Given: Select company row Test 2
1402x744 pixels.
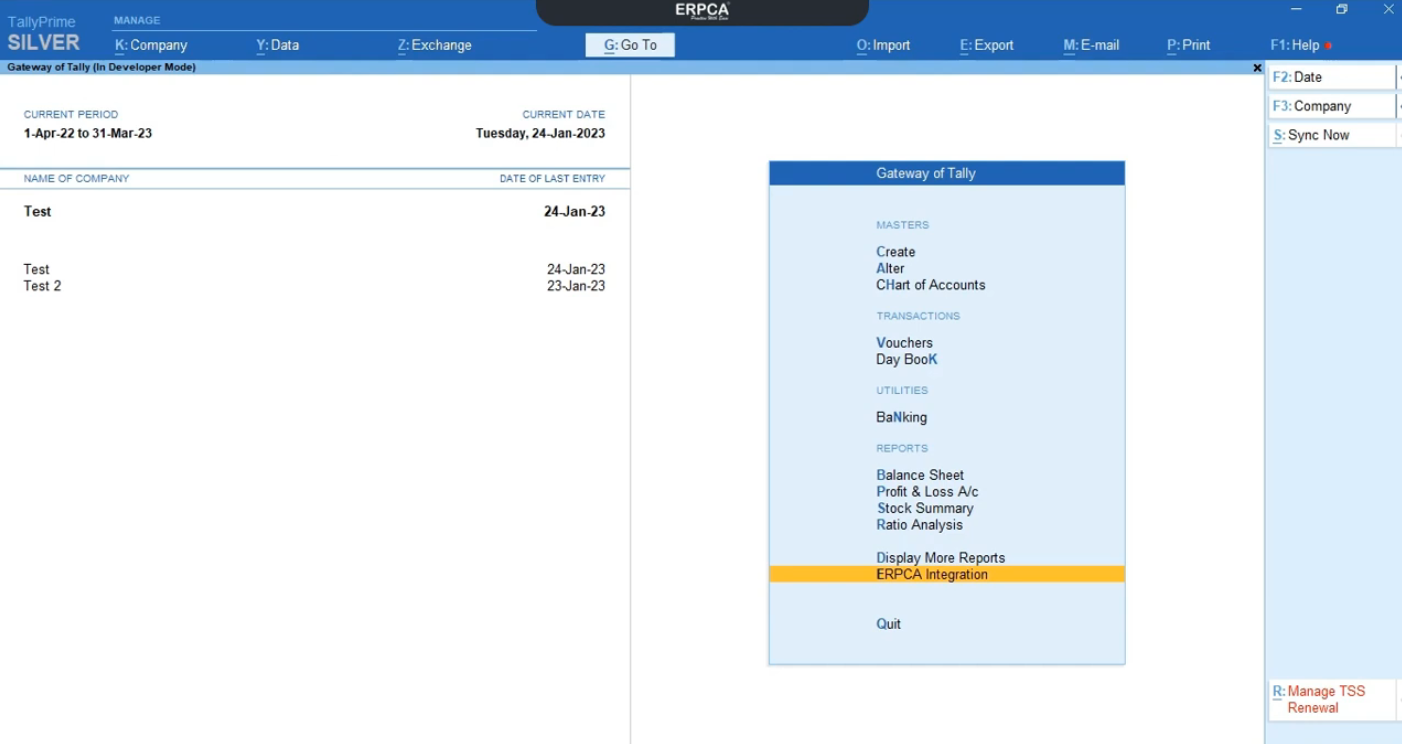Looking at the screenshot, I should point(314,286).
